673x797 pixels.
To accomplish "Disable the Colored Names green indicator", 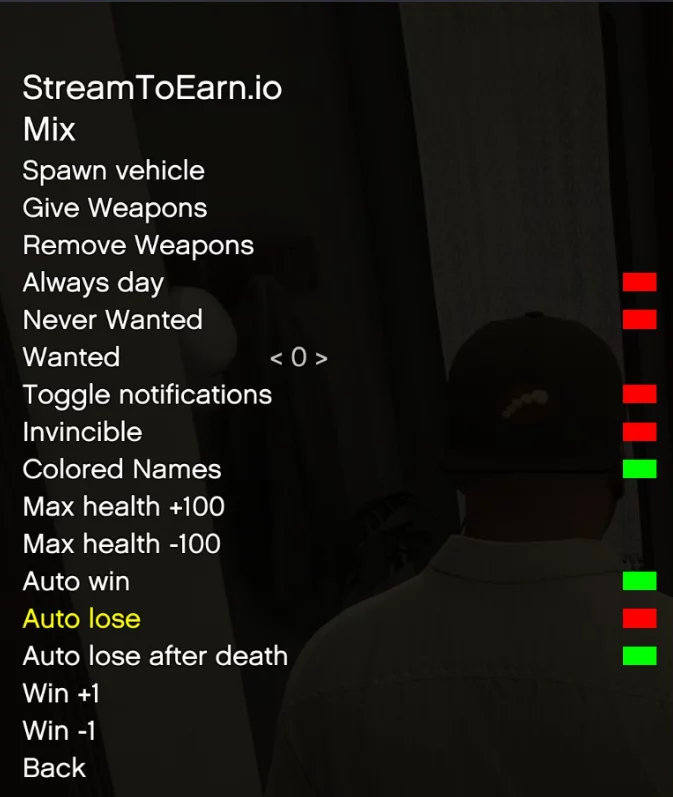I will click(639, 469).
